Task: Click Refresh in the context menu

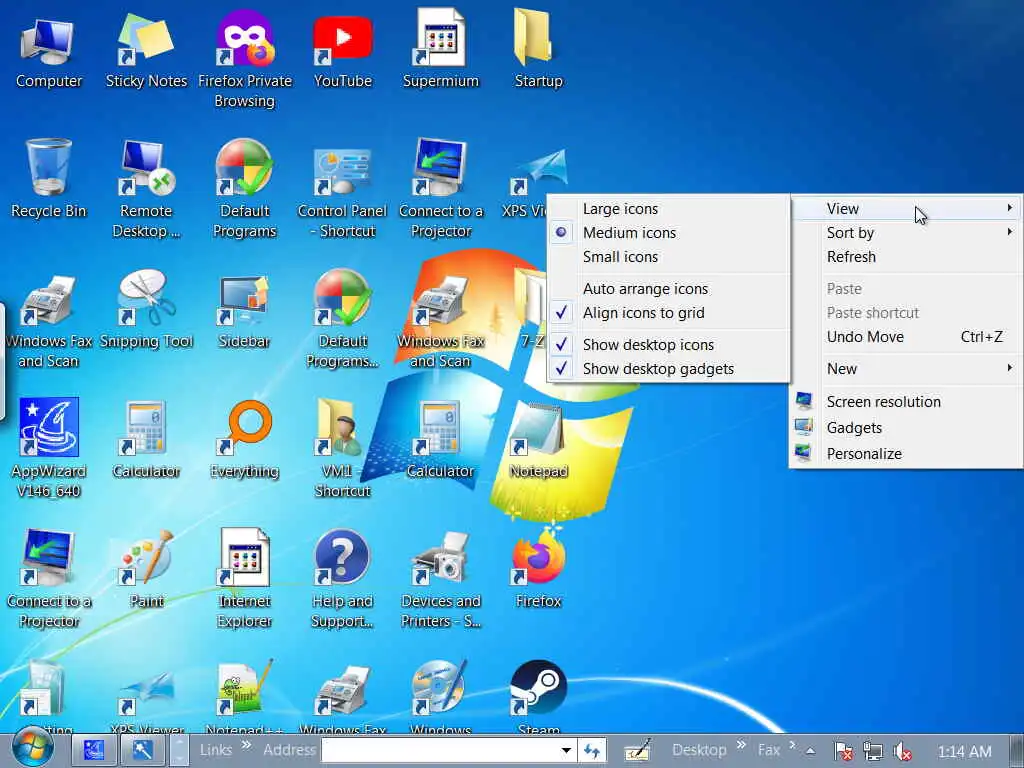Action: 906,257
